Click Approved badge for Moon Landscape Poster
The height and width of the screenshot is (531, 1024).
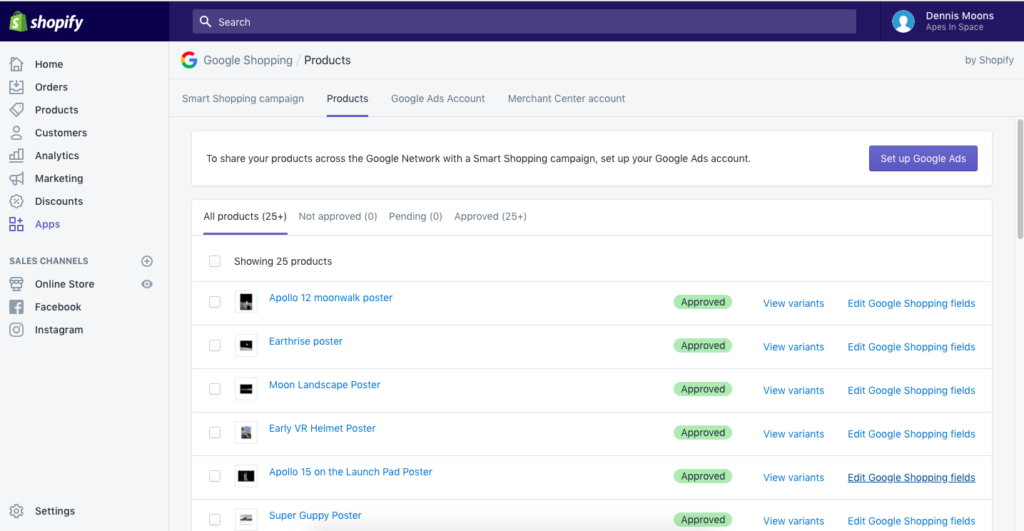(x=703, y=389)
